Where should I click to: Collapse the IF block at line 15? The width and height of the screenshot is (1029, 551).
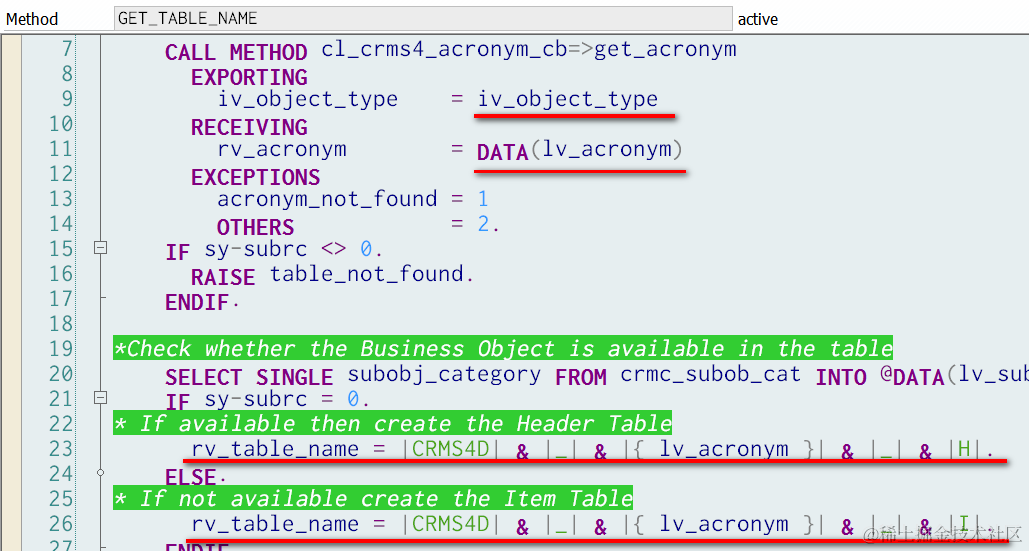pyautogui.click(x=100, y=248)
